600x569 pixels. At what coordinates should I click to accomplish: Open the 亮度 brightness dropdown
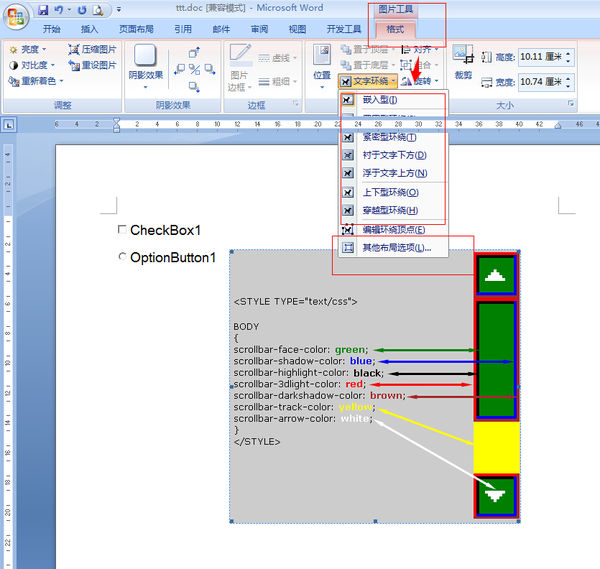pos(28,49)
